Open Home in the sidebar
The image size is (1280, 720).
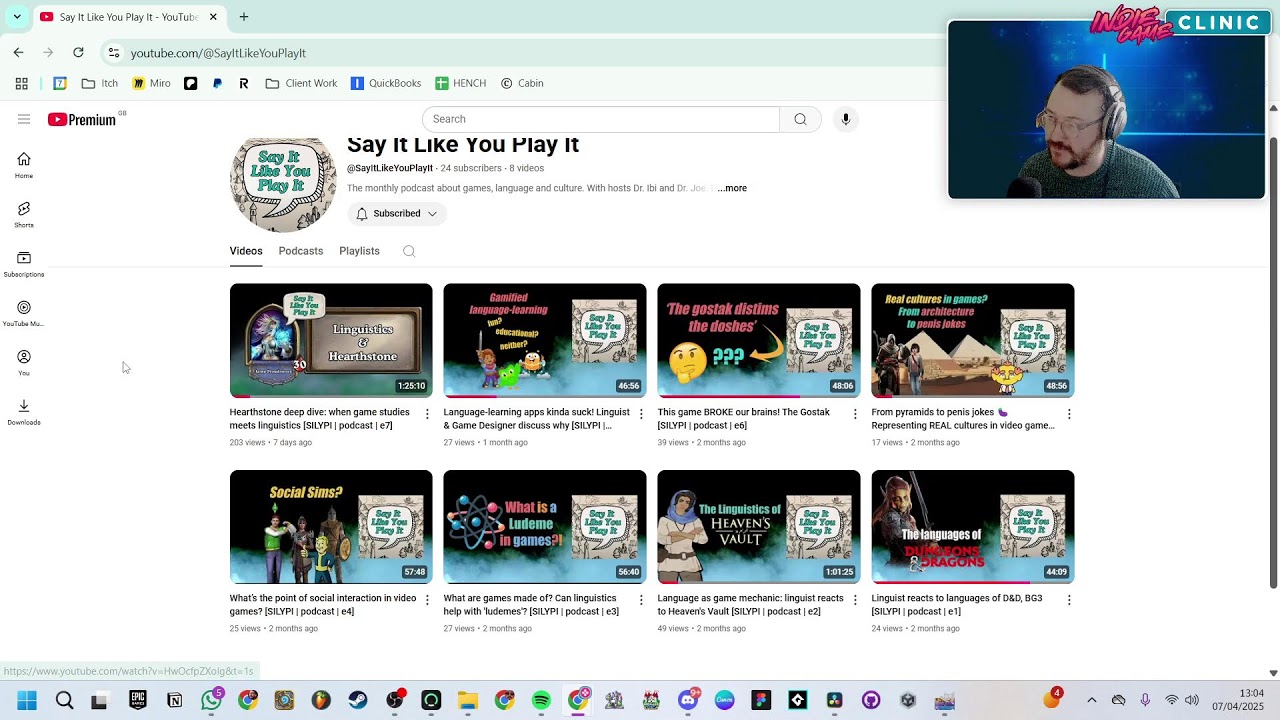[x=24, y=165]
